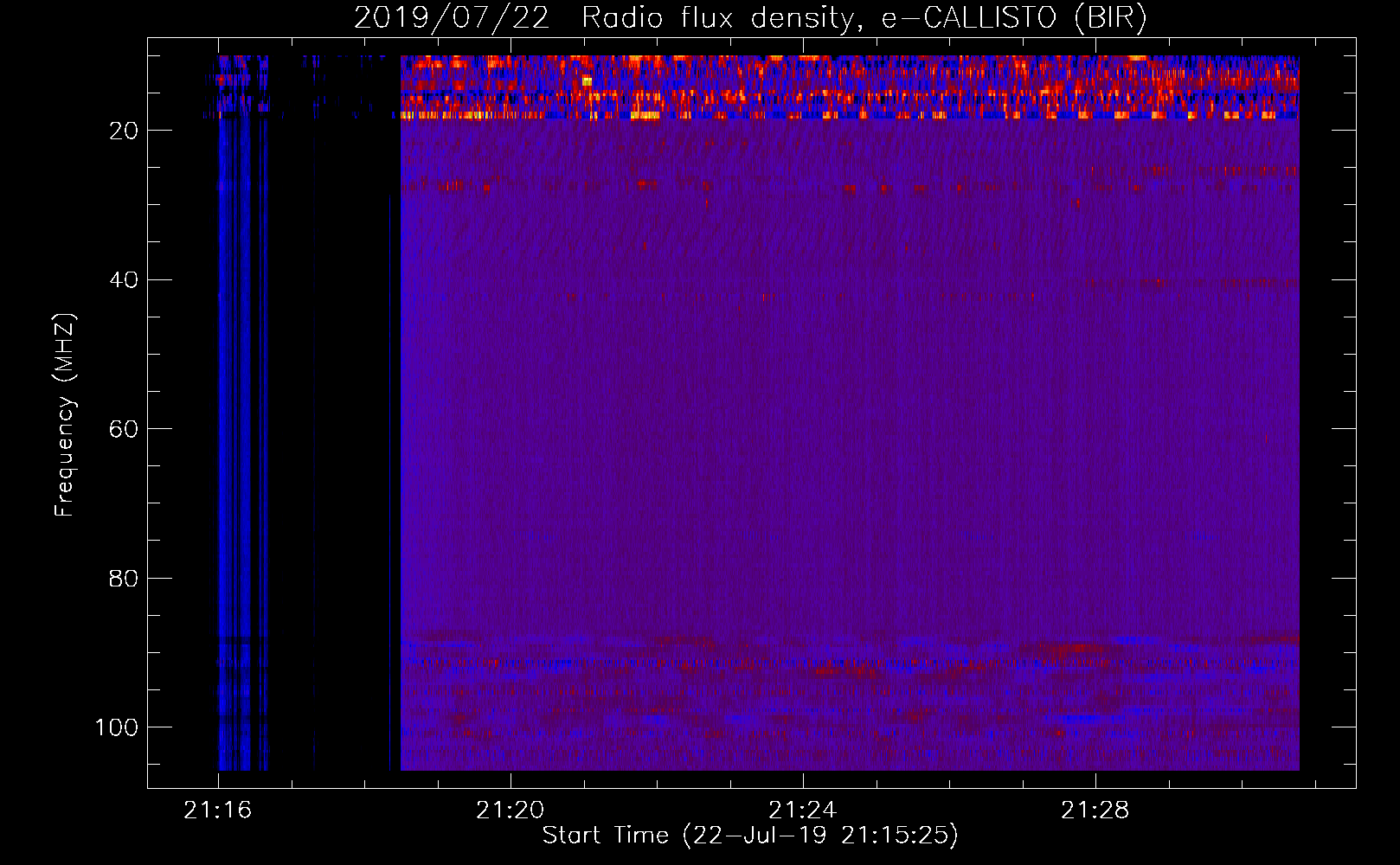
Task: Click the "40" frequency tick label
Action: click(x=124, y=279)
